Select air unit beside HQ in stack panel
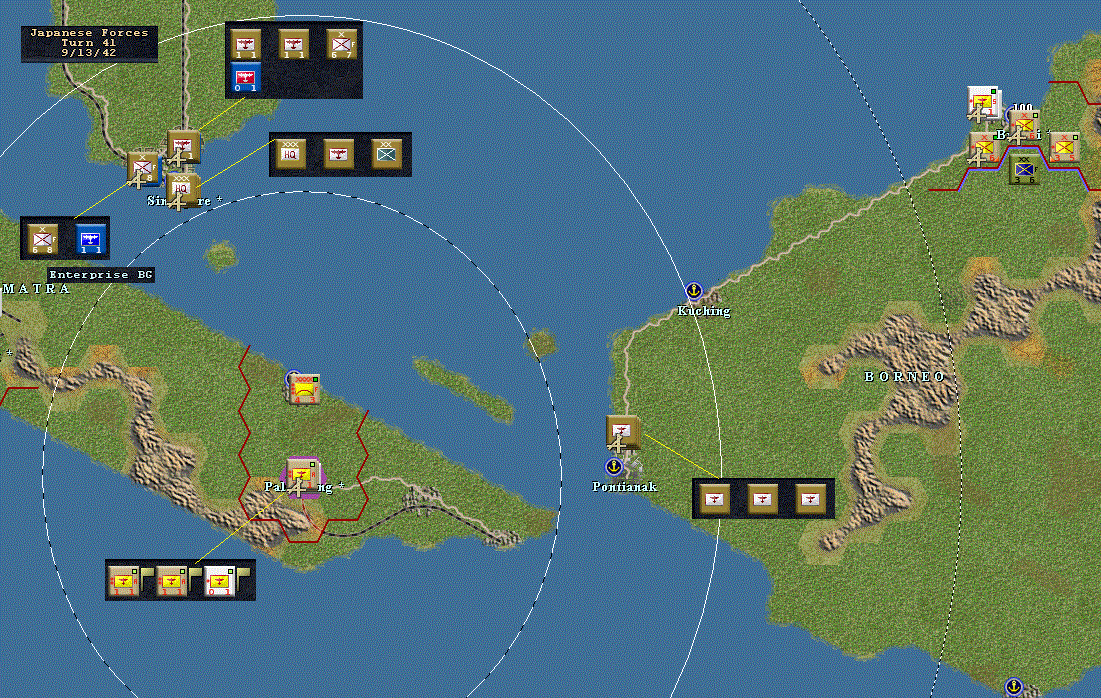1101x698 pixels. [x=338, y=154]
